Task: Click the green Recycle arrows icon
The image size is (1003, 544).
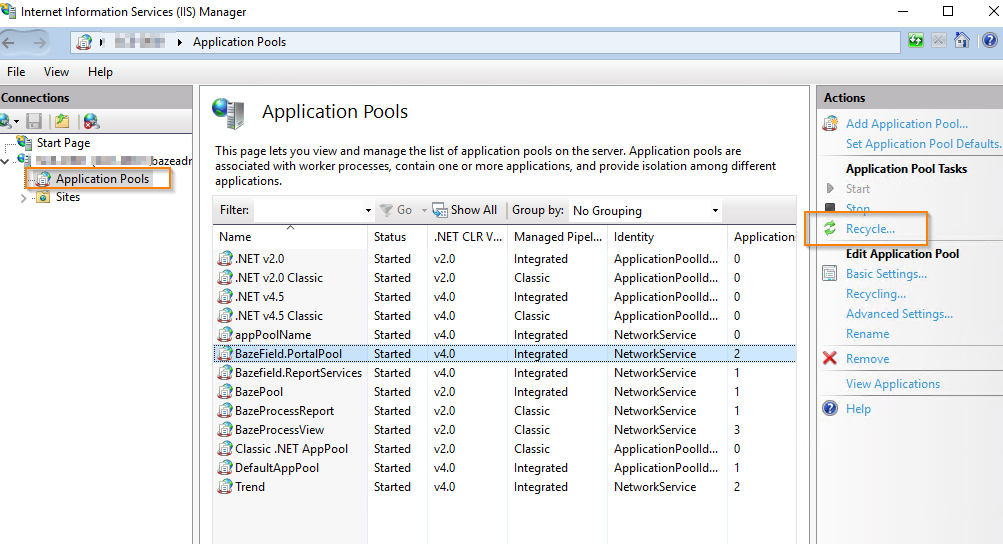Action: (x=830, y=228)
